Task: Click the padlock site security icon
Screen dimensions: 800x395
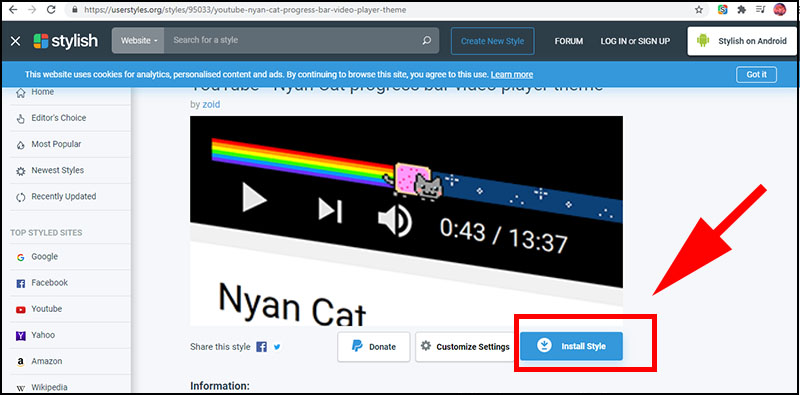Action: (x=76, y=10)
